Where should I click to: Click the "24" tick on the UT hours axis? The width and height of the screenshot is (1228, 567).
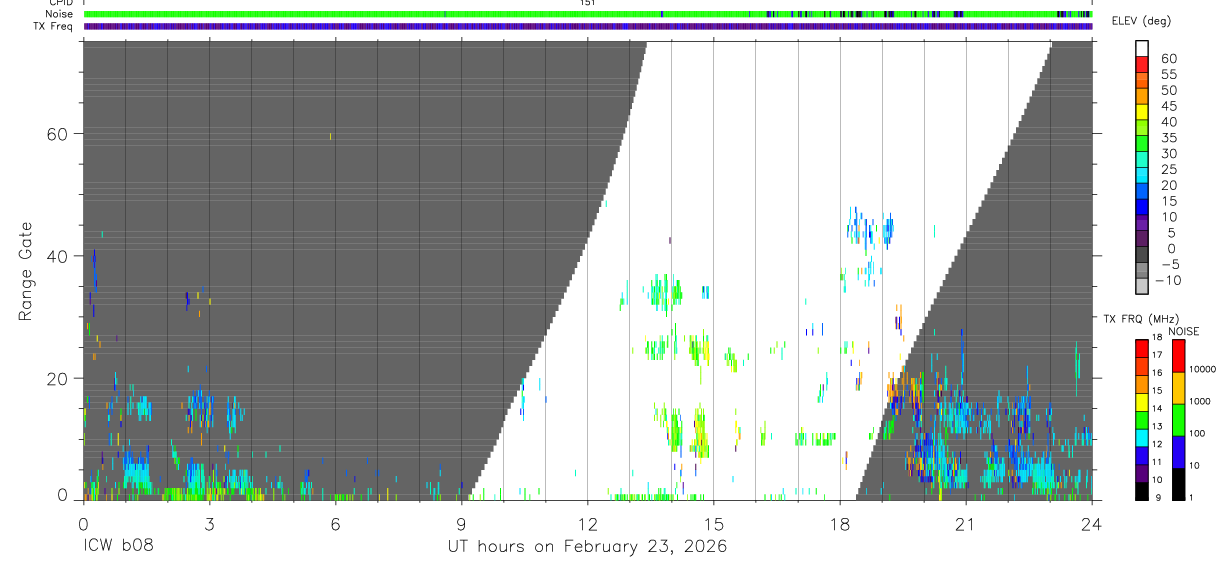click(1092, 524)
